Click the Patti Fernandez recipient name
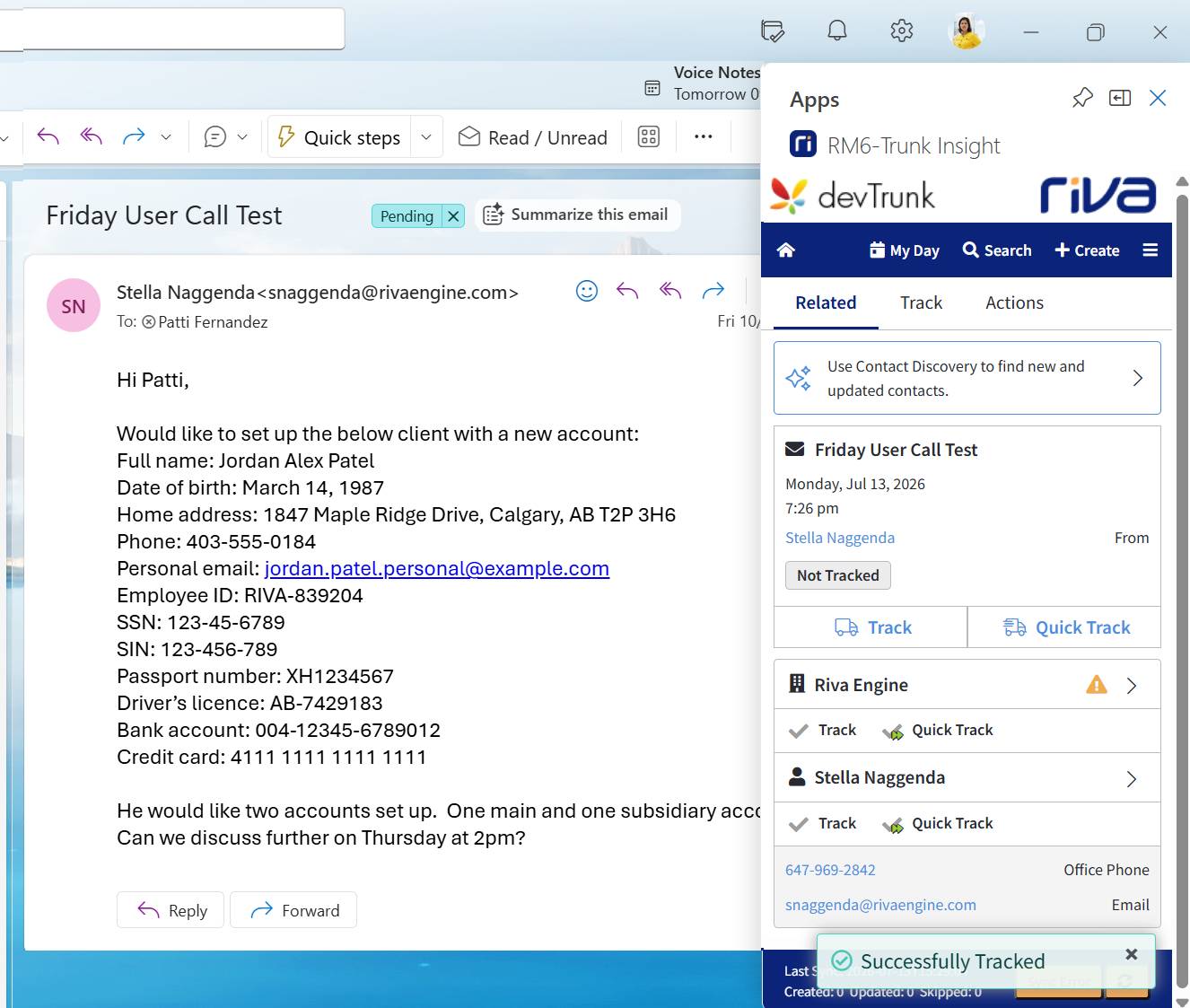Screen dimensions: 1190x1008 click(213, 322)
